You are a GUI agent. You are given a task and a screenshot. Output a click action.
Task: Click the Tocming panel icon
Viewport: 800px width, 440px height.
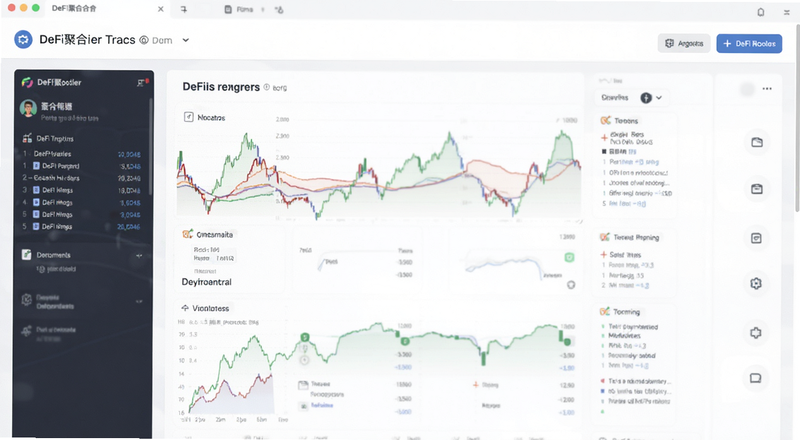coord(605,311)
